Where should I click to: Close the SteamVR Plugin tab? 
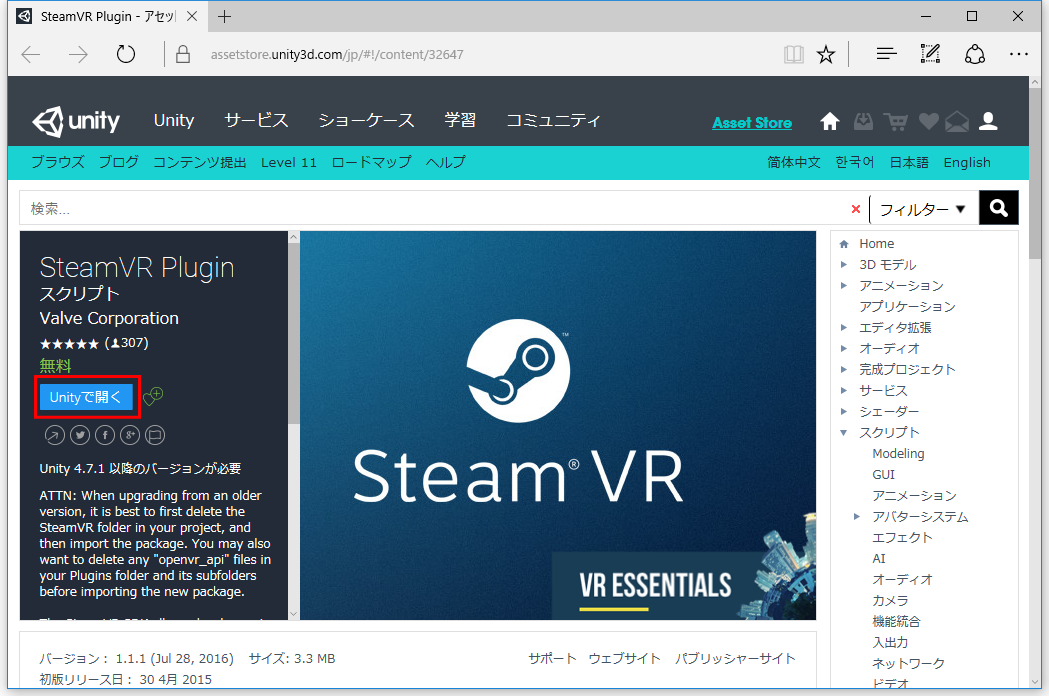[x=192, y=16]
